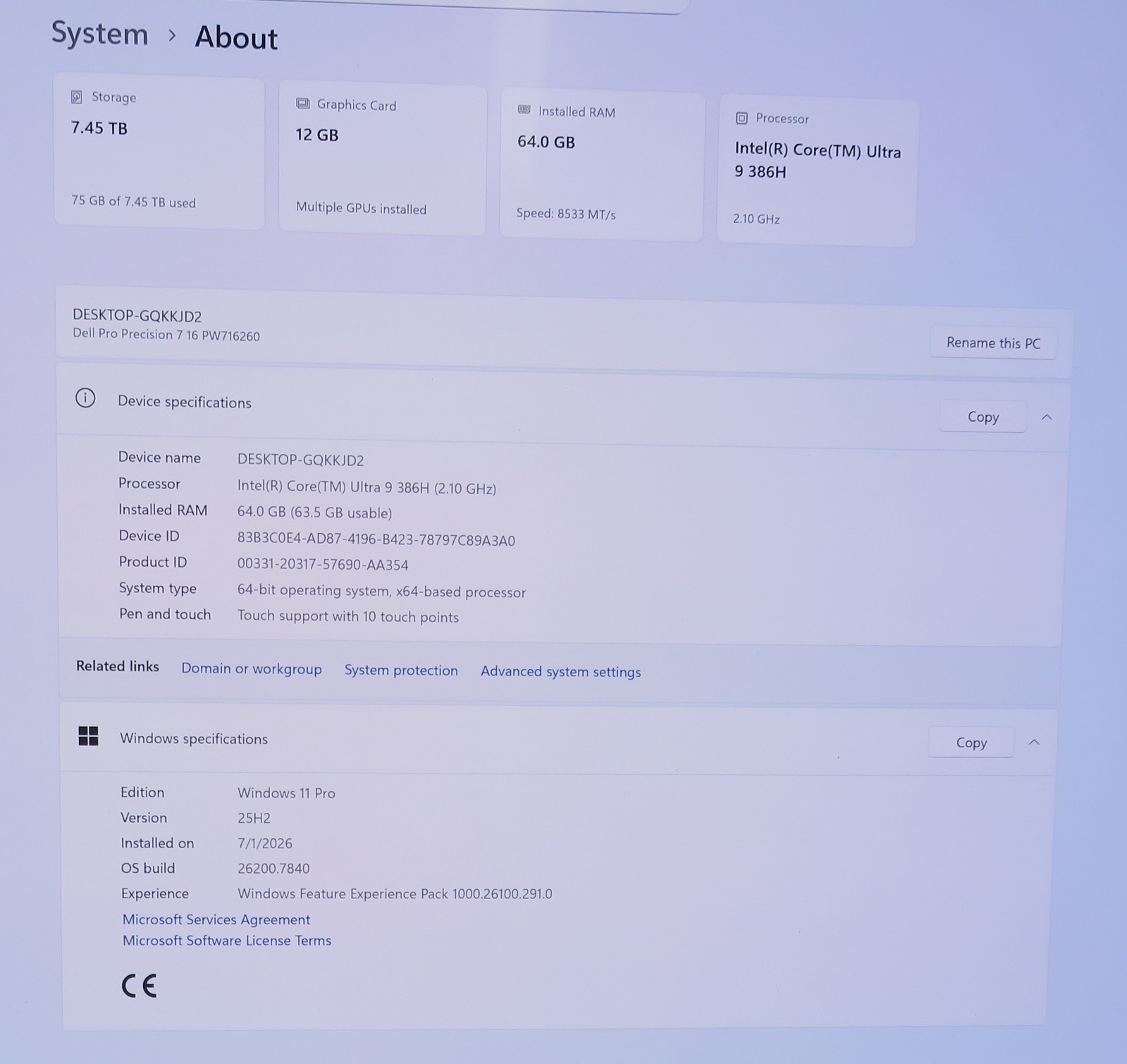Select the Device name value DESKTOP-GQKKJD2
Image resolution: width=1127 pixels, height=1064 pixels.
pyautogui.click(x=301, y=460)
